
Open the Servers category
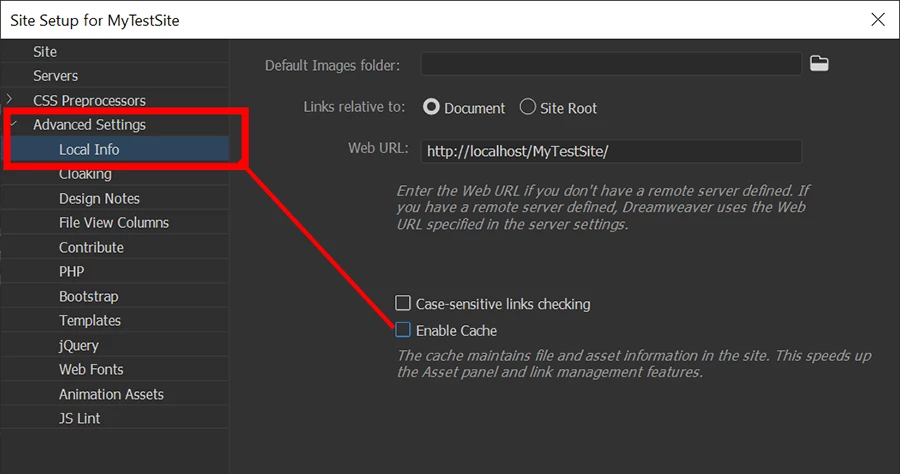pos(55,76)
